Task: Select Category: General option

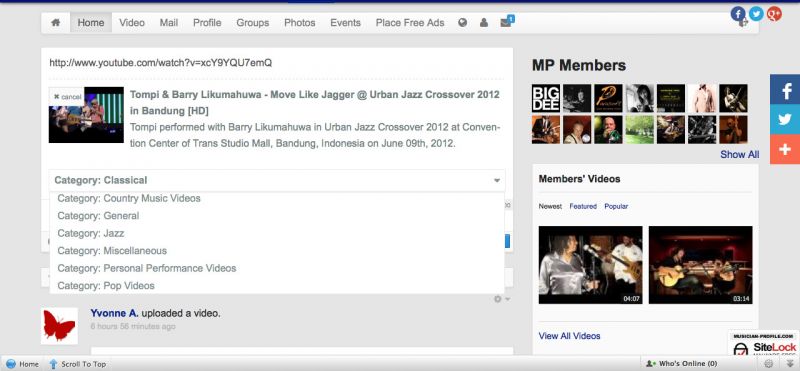Action: [277, 215]
